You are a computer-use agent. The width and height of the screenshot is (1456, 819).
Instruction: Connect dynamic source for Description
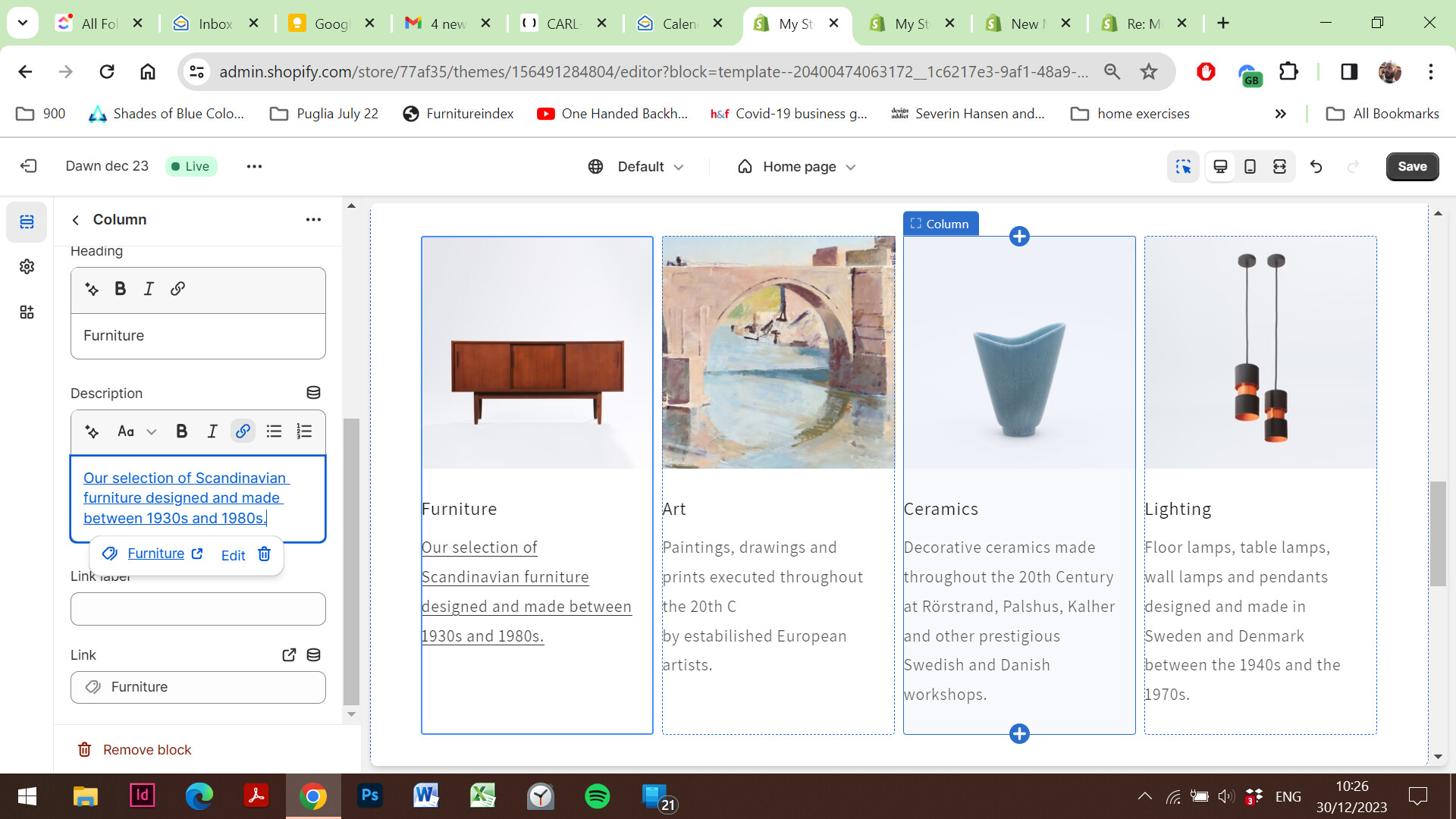pyautogui.click(x=313, y=393)
